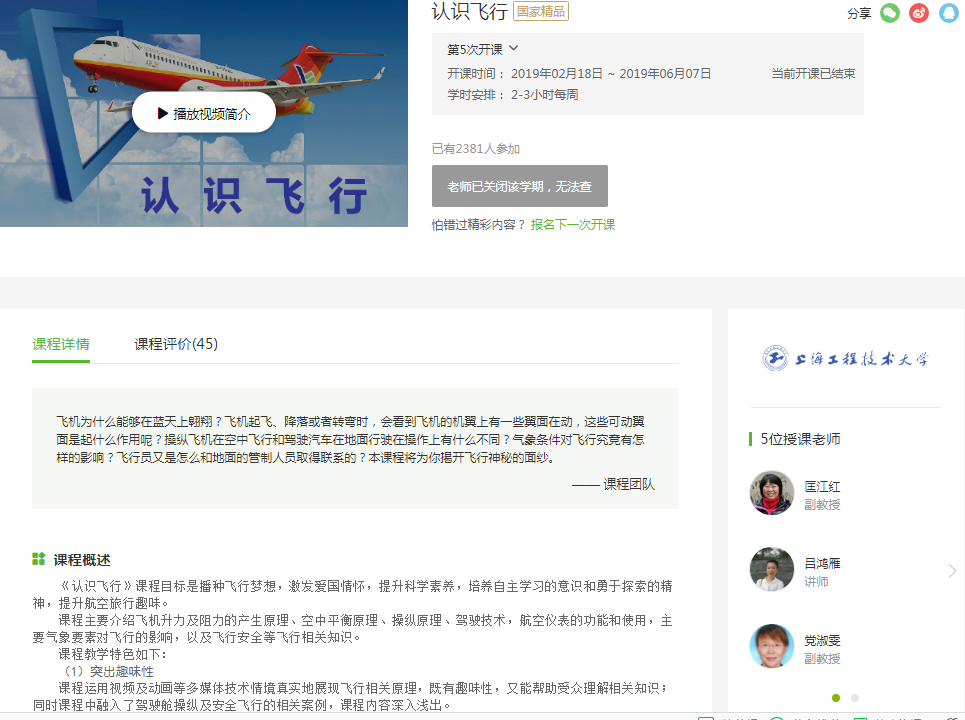Select the green first-page carousel dot
Viewport: 965px width, 720px height.
coord(836,698)
